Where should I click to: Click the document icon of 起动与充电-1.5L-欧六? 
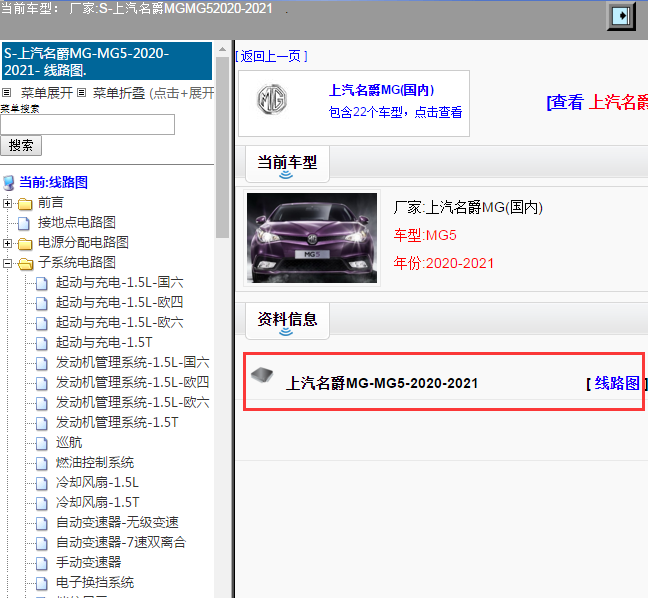pyautogui.click(x=41, y=323)
